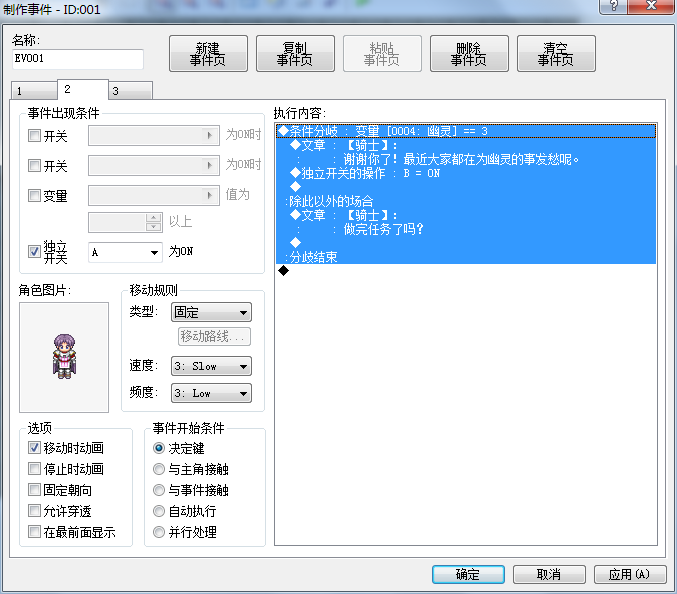
Task: Click the 新建事件页 button
Action: (x=208, y=54)
